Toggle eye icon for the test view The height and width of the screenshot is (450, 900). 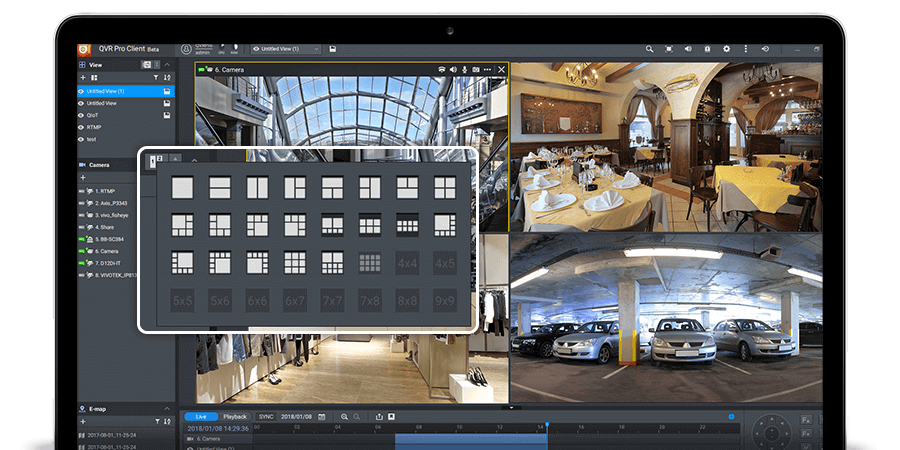point(81,139)
